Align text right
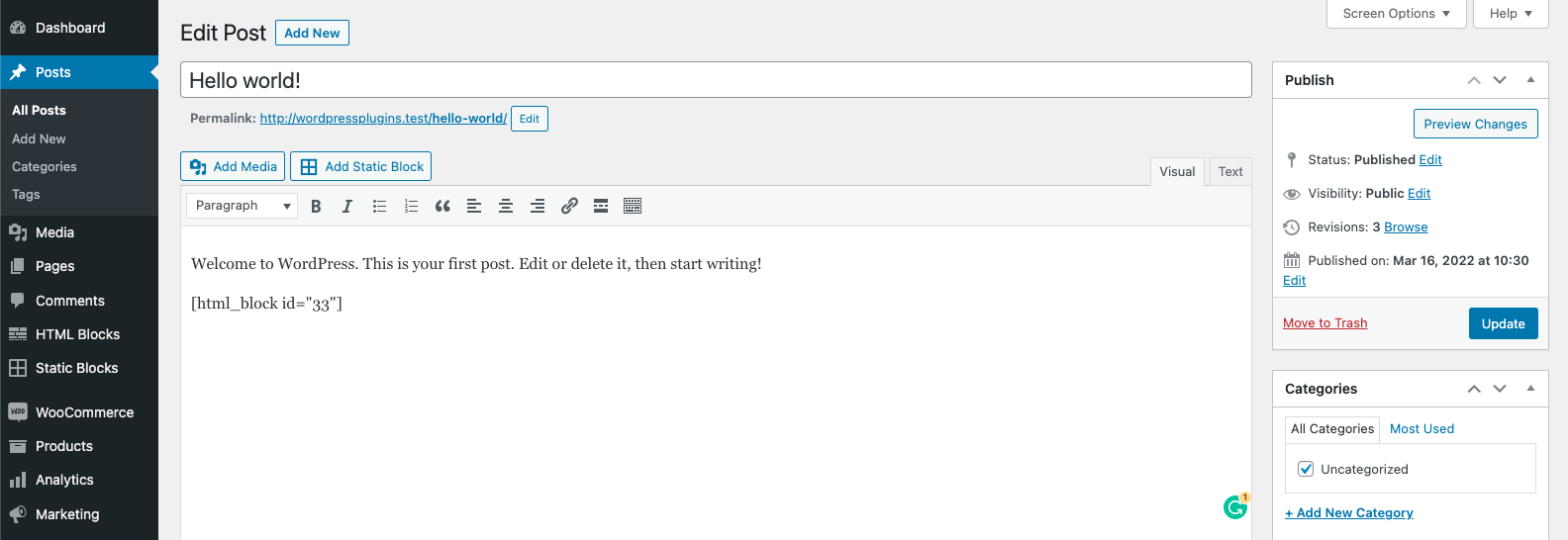 [x=538, y=206]
